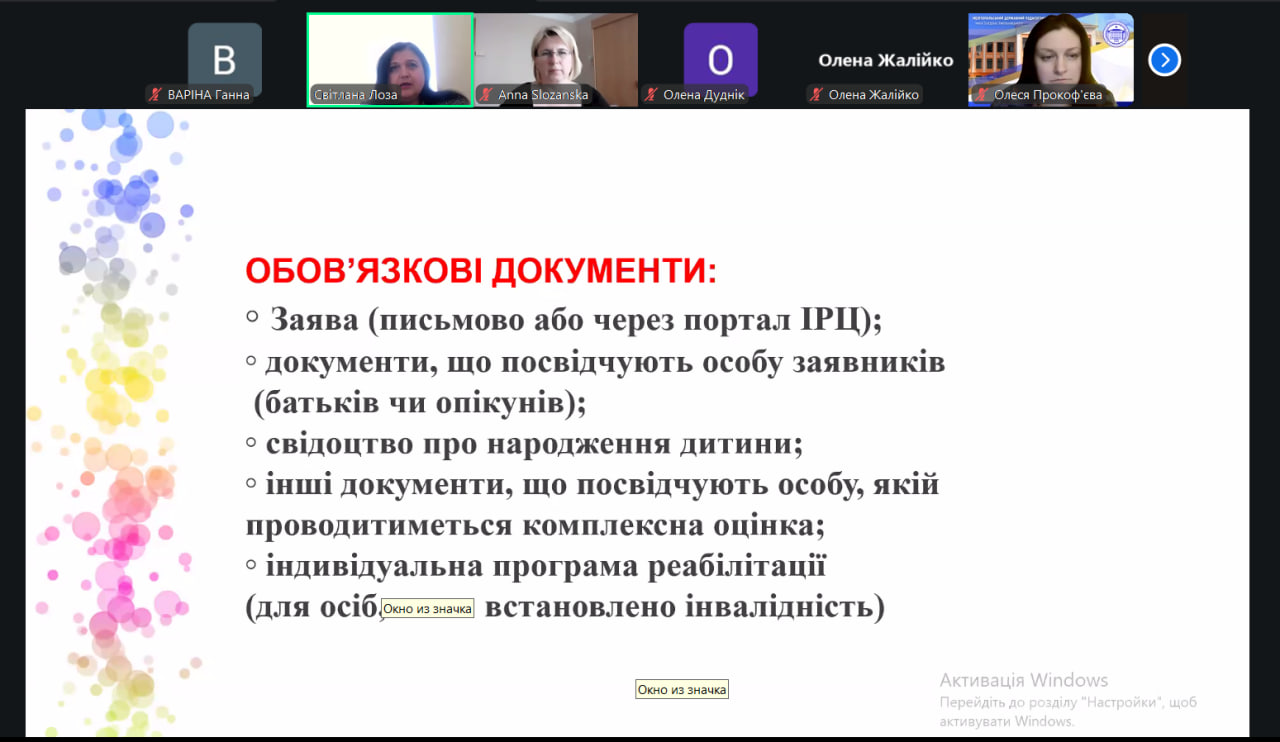The height and width of the screenshot is (742, 1280).
Task: Click the 'Окно из значка' tooltip at bottom center
Action: click(x=682, y=689)
